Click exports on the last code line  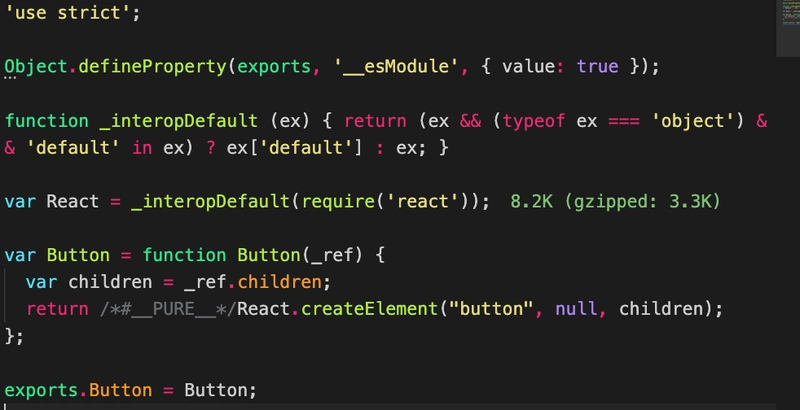pyautogui.click(x=40, y=389)
